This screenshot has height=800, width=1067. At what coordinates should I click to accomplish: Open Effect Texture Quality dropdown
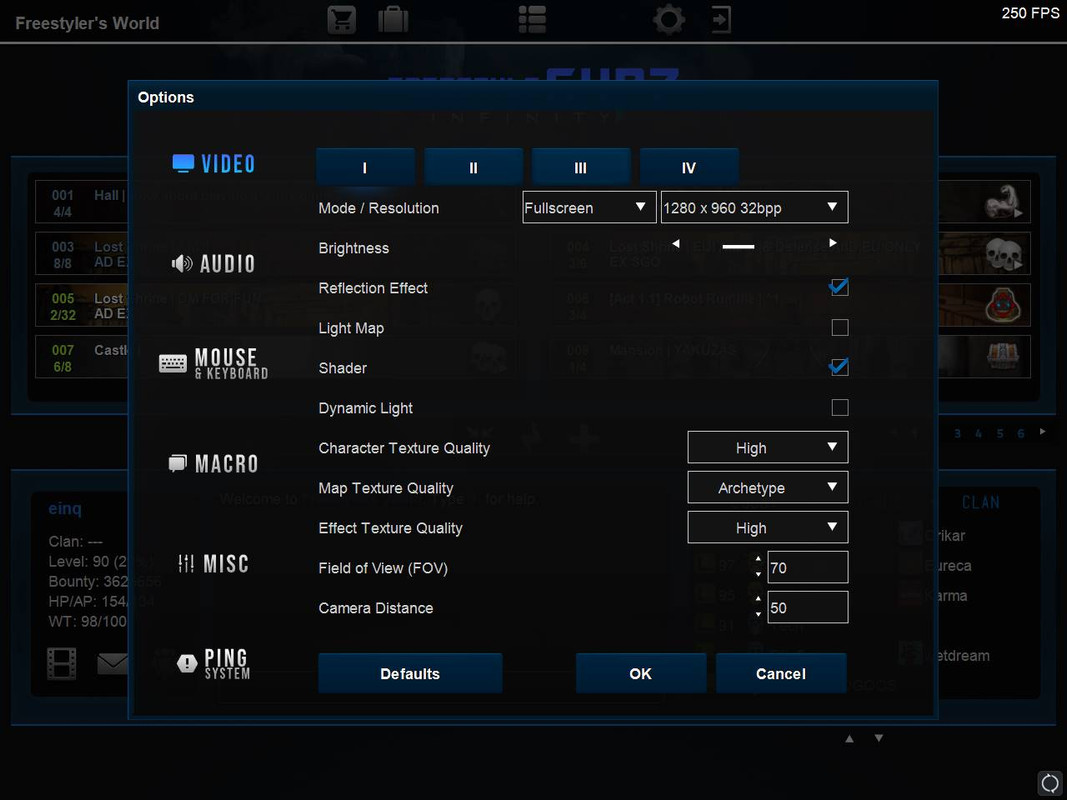768,528
